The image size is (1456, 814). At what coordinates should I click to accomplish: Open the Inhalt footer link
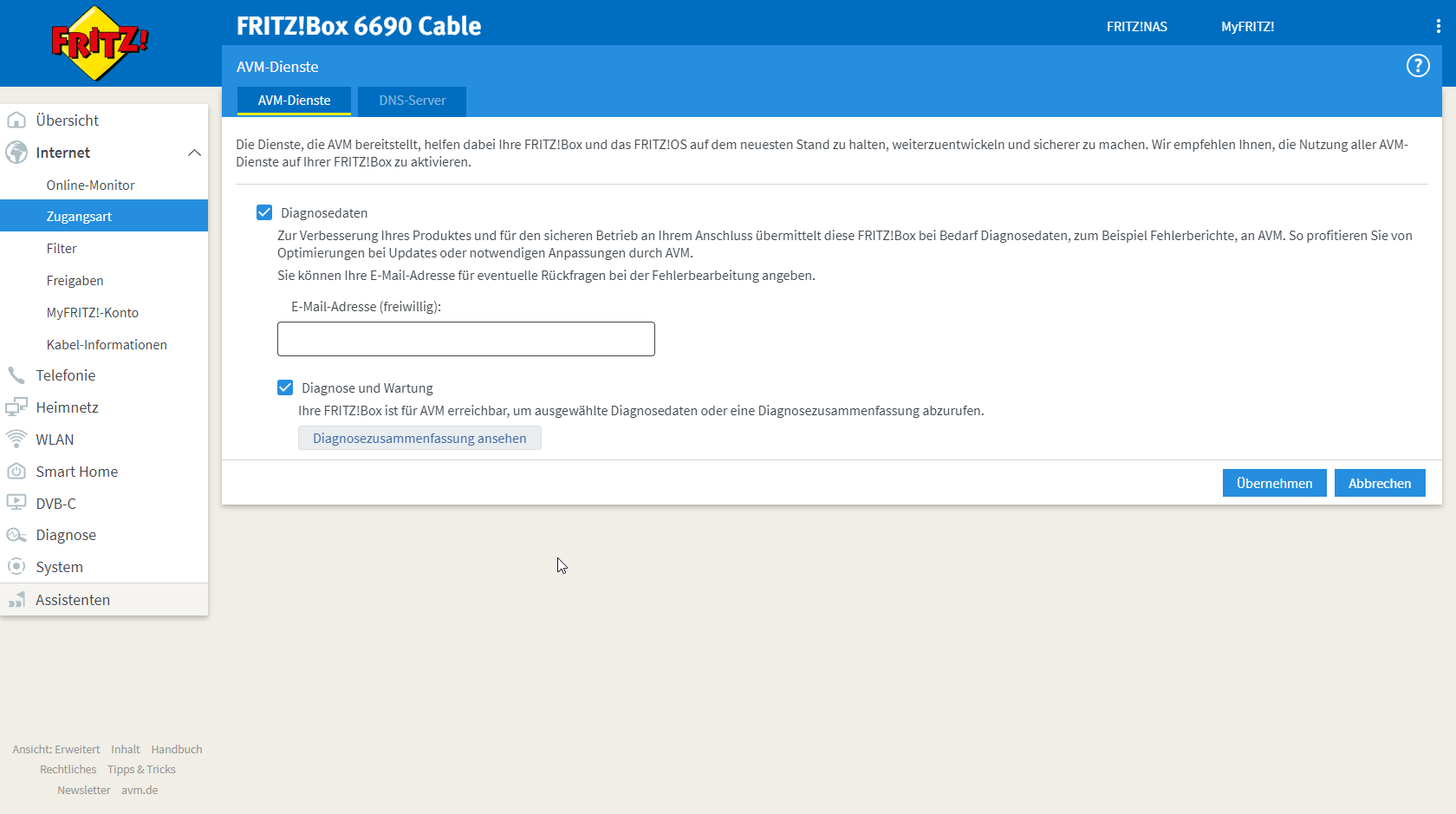[x=126, y=749]
